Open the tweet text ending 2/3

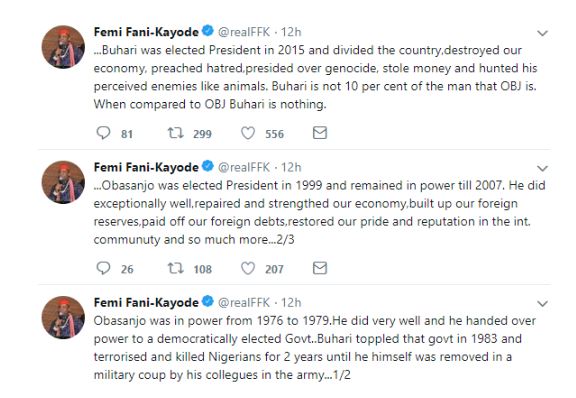pos(319,212)
